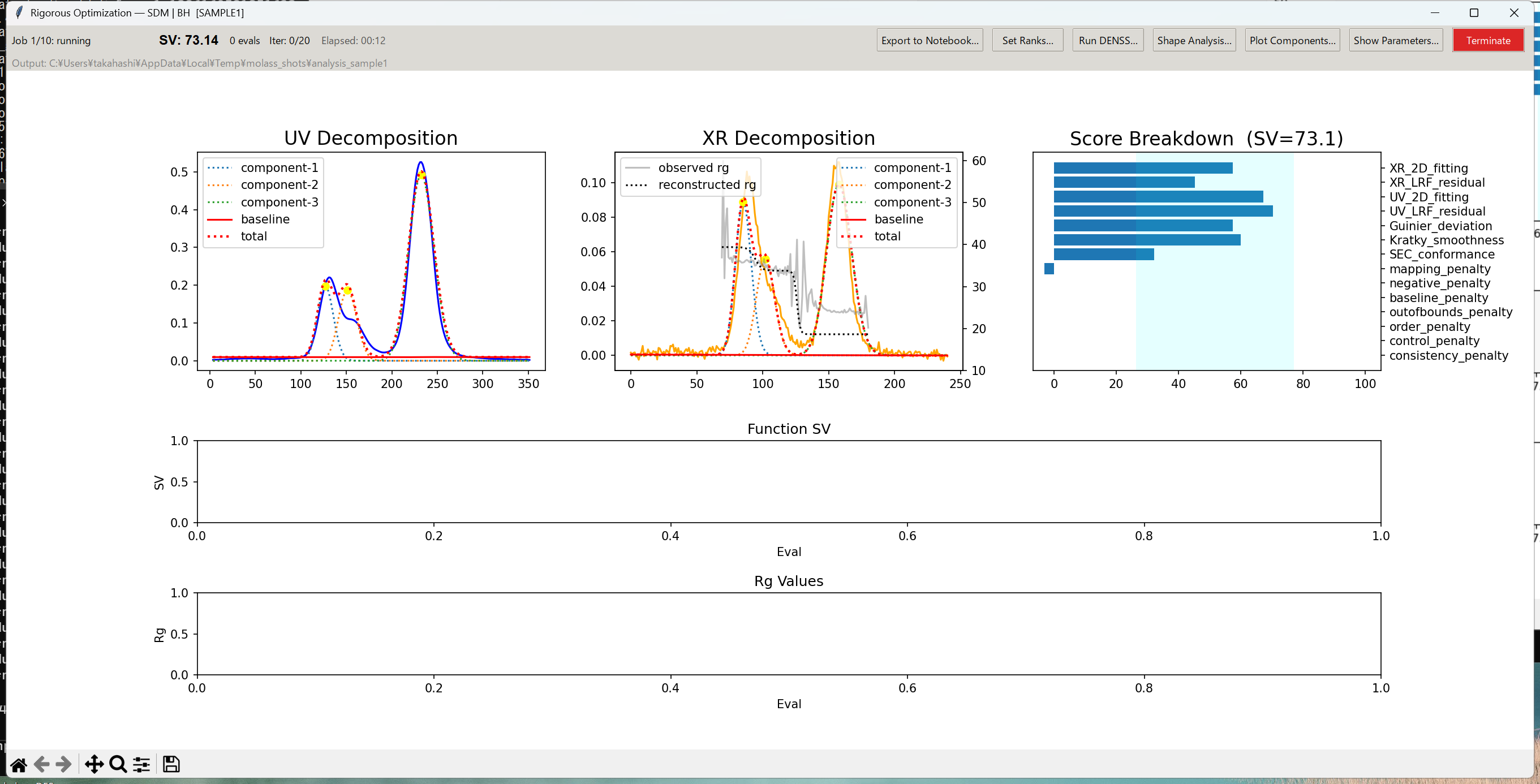Click the SV: 73.14 value
Viewport: 1540px width, 784px height.
click(x=188, y=40)
